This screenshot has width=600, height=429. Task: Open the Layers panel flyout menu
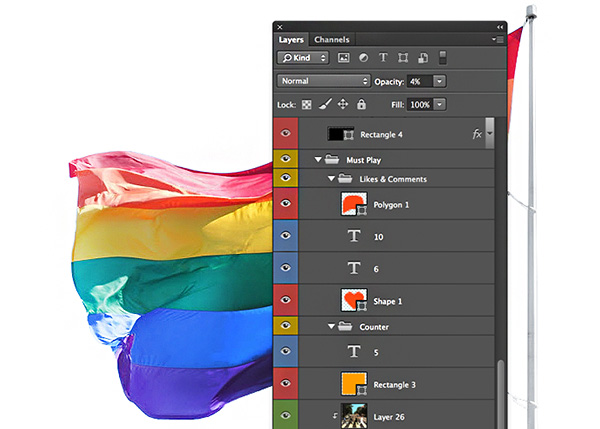[498, 40]
